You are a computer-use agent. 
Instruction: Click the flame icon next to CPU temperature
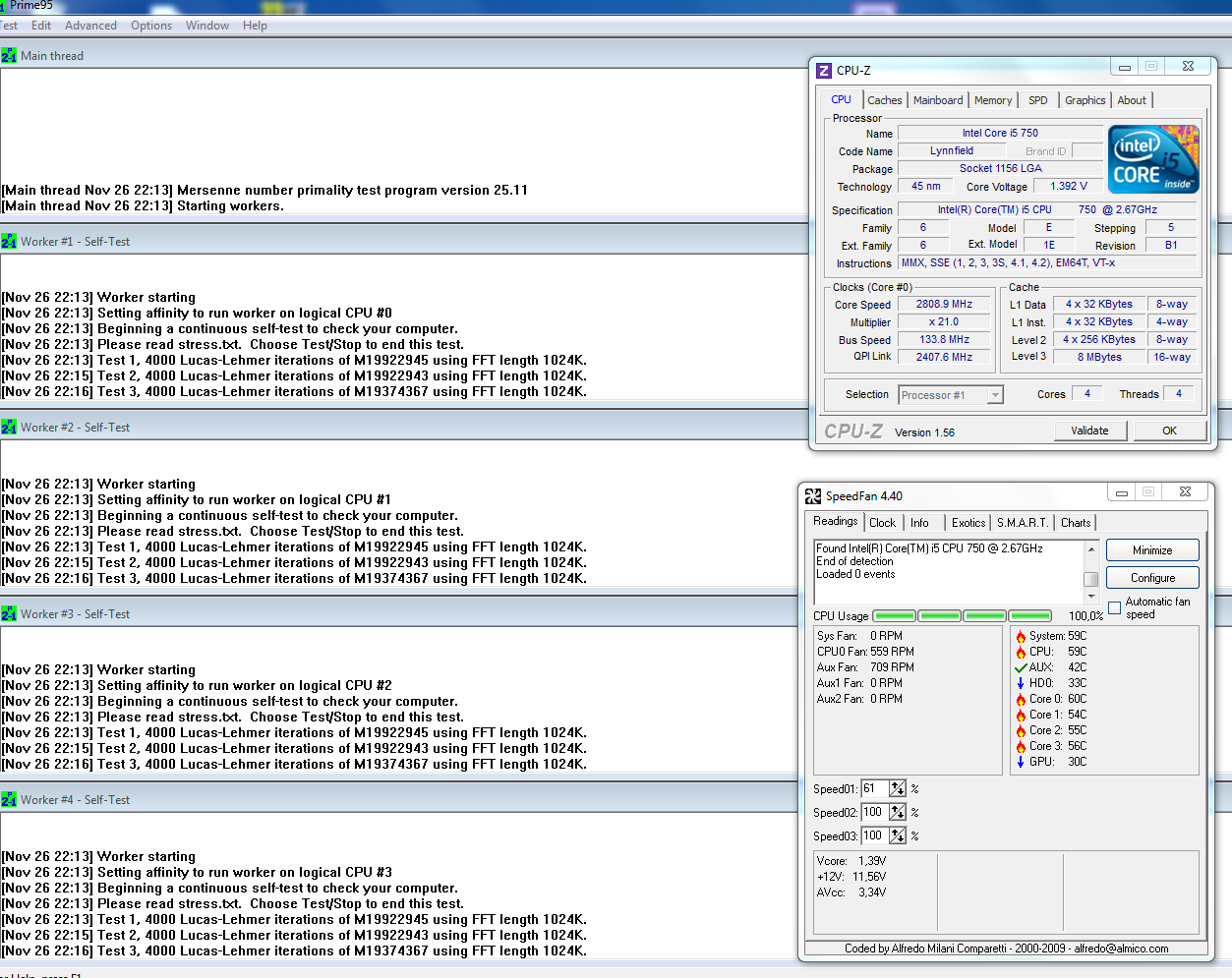(1021, 653)
